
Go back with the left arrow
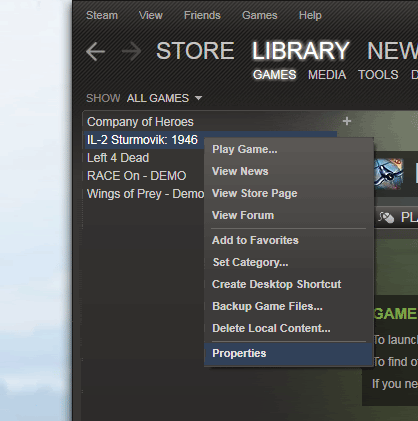click(96, 51)
